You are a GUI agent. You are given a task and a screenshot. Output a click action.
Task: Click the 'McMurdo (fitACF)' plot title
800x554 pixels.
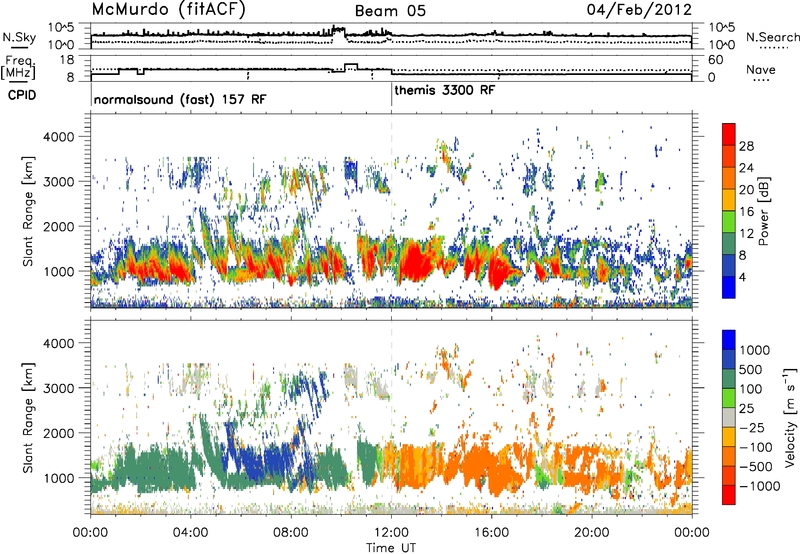coord(168,10)
